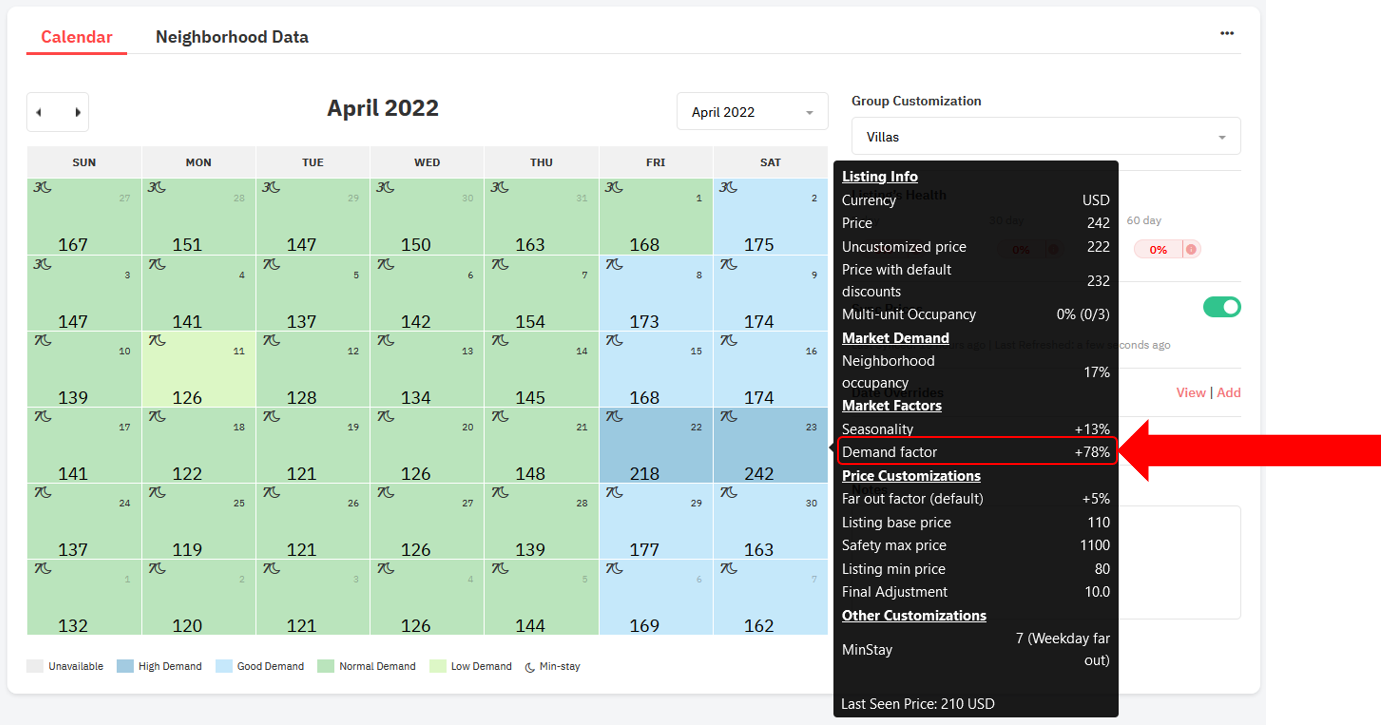
Task: Select the Calendar tab
Action: click(x=77, y=37)
